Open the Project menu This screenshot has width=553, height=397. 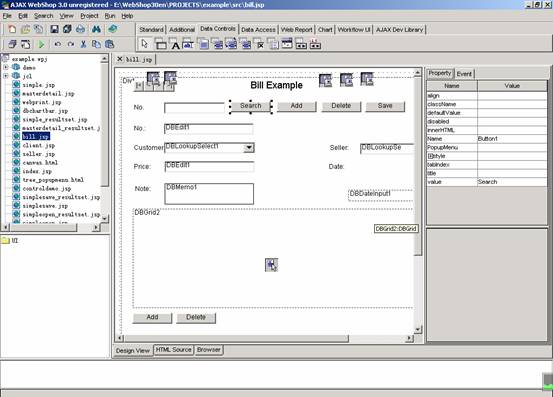[89, 16]
